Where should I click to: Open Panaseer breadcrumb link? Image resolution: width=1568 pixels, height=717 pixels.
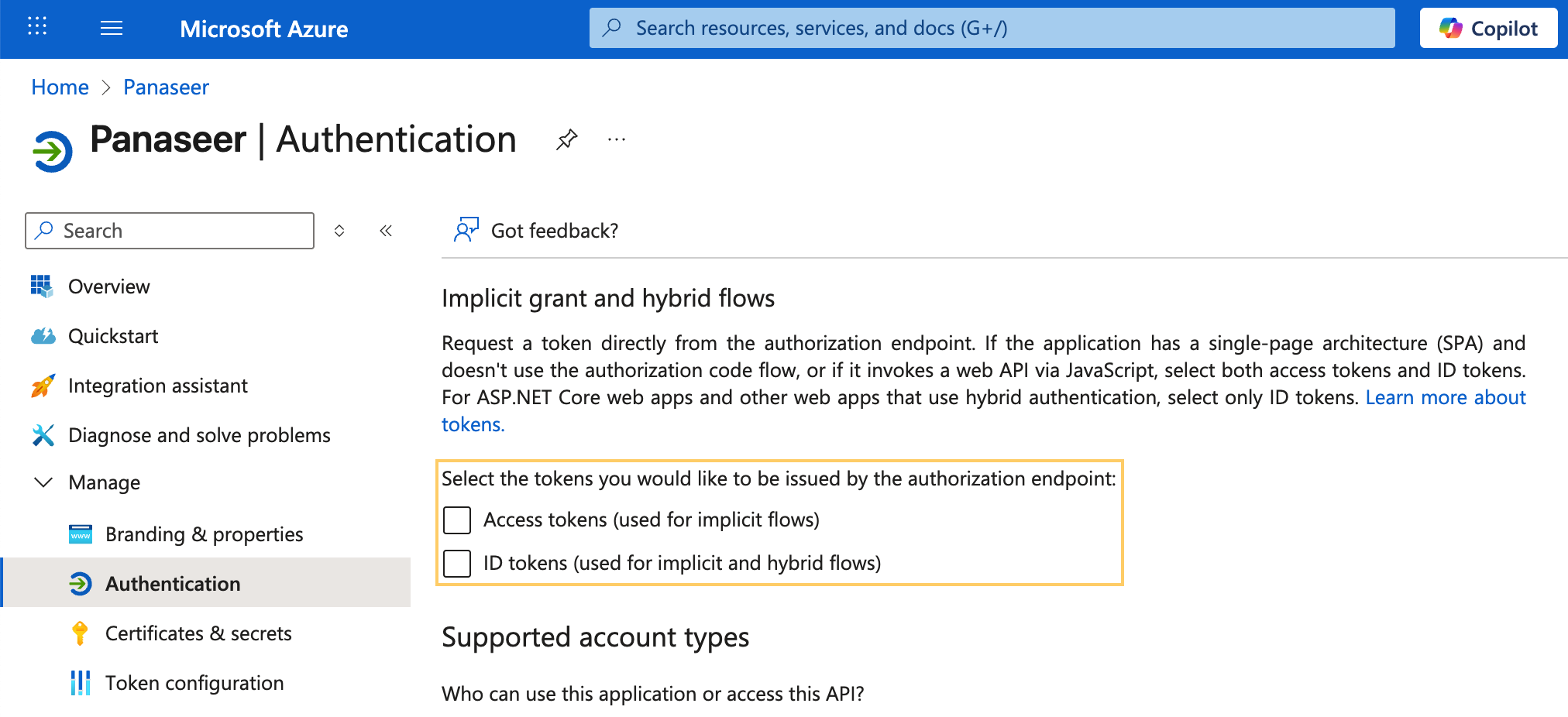pos(166,87)
